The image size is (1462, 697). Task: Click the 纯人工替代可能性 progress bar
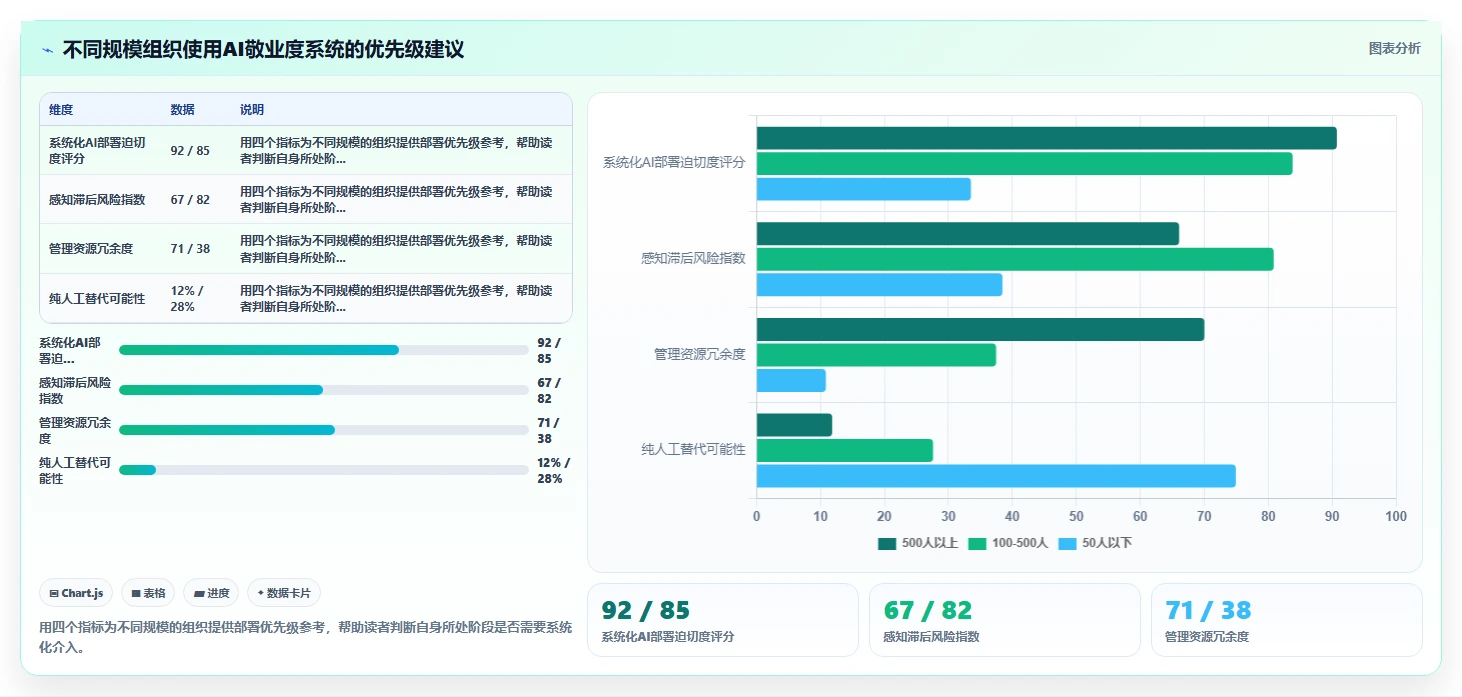(x=324, y=470)
